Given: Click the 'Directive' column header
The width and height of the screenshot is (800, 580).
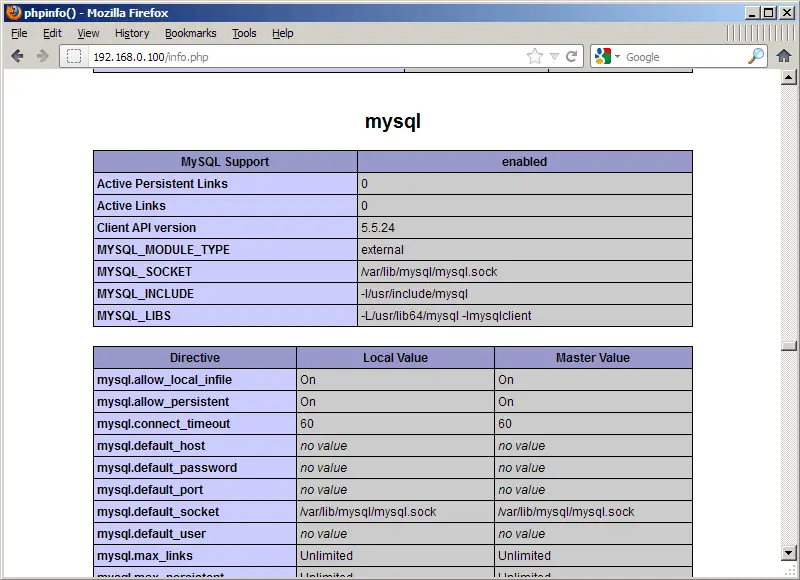Looking at the screenshot, I should click(195, 358).
